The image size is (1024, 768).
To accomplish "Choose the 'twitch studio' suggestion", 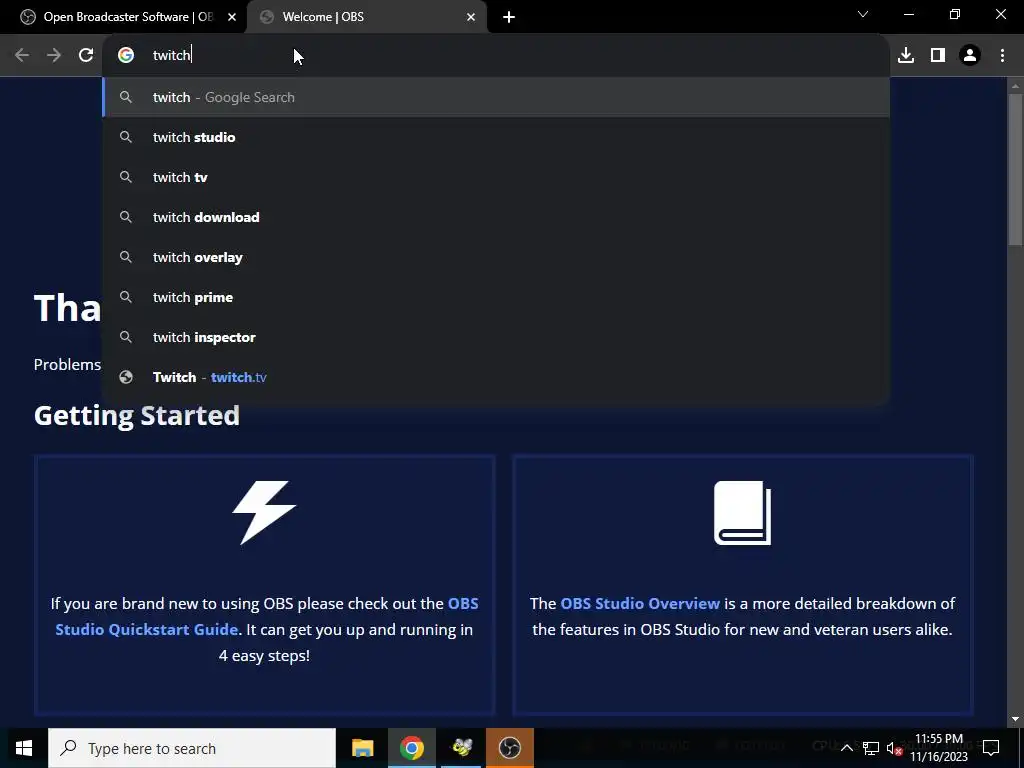I will (496, 137).
